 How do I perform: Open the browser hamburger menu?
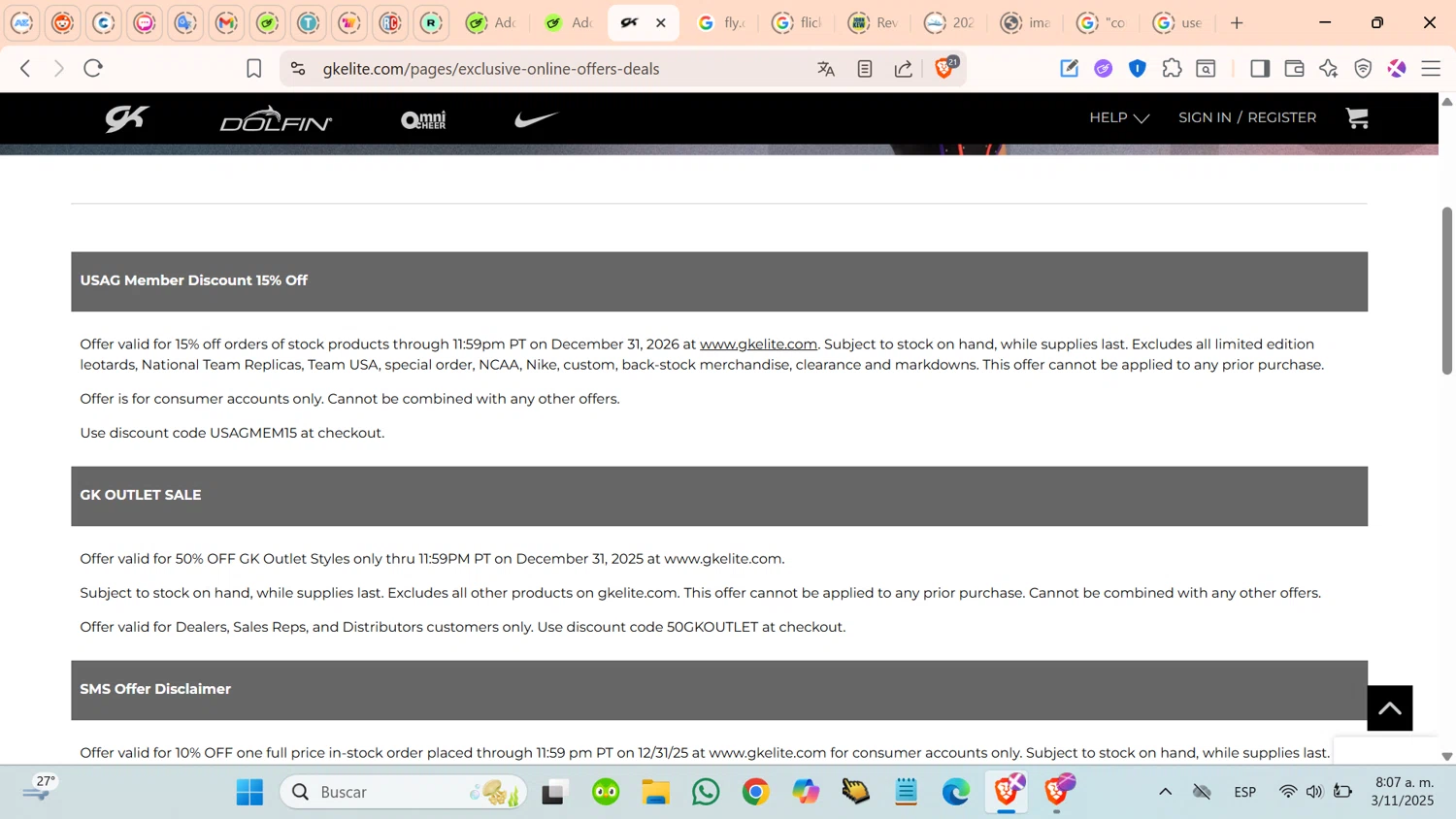click(x=1431, y=68)
